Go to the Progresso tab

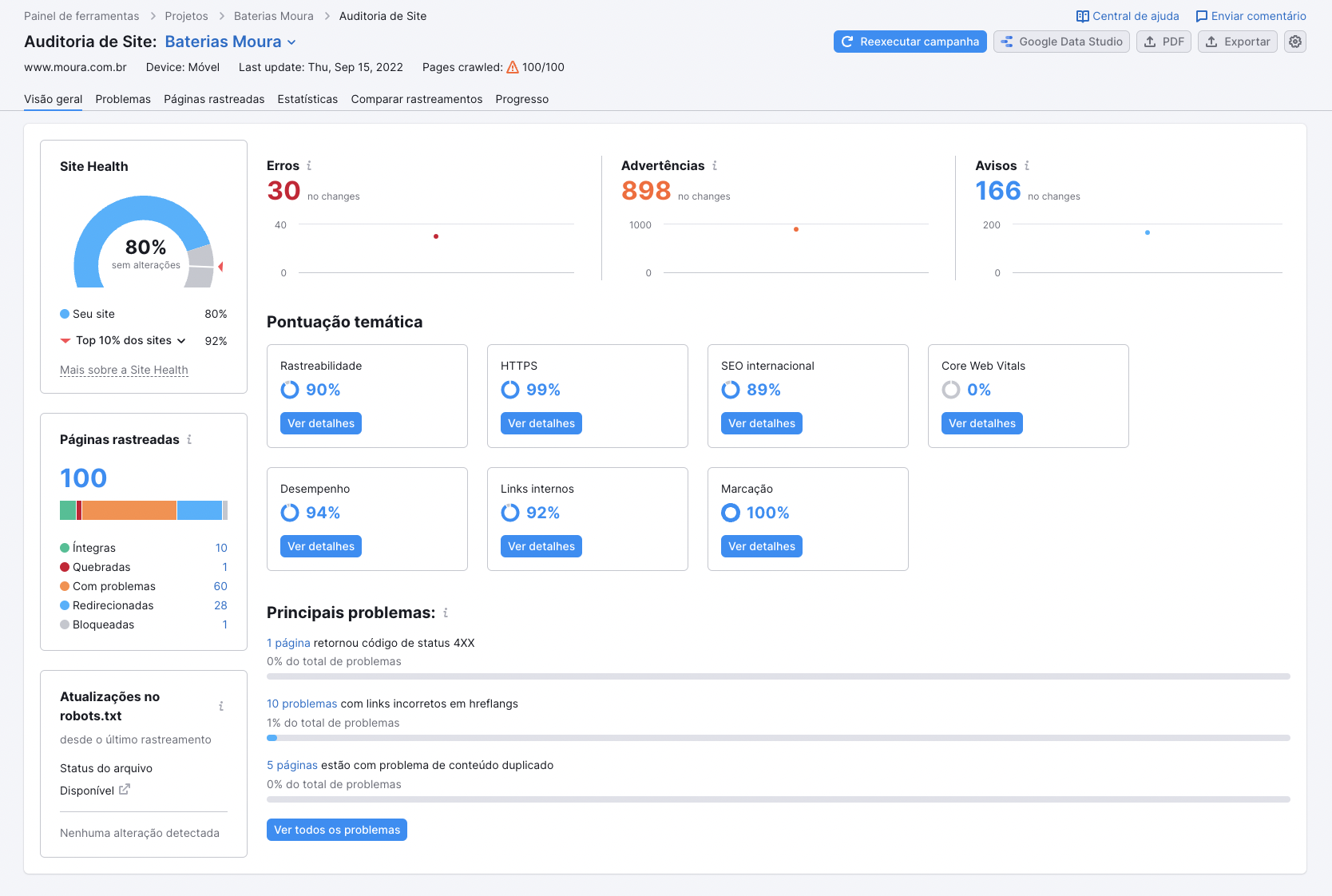(x=522, y=99)
